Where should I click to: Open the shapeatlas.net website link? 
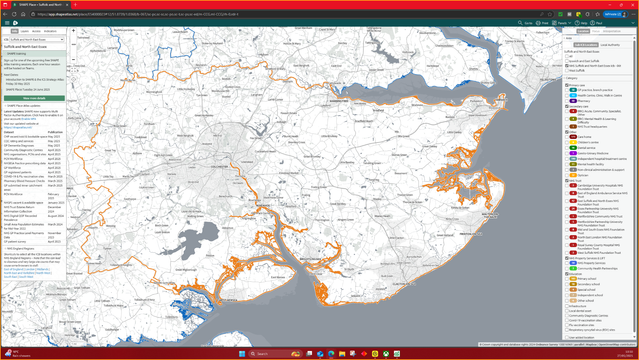tap(18, 128)
